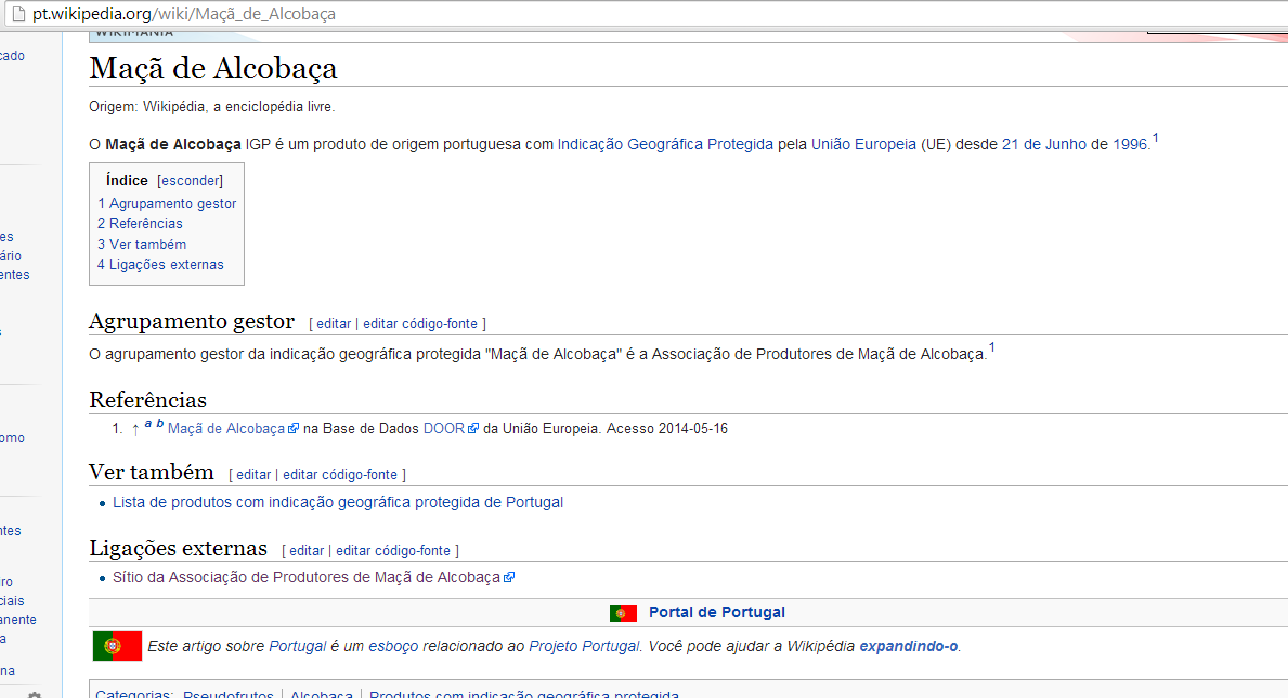1288x698 pixels.
Task: Open Lista de produtos com indicação geográfica protegida link
Action: tap(338, 502)
